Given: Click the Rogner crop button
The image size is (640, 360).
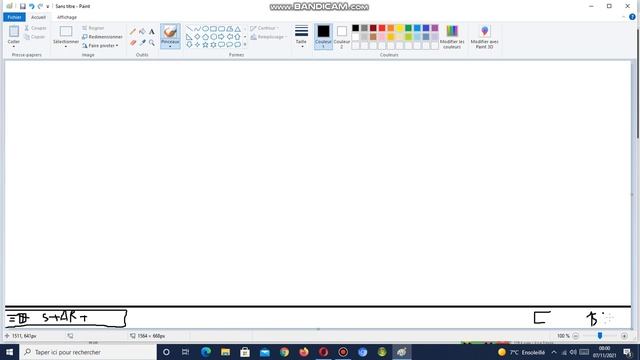Looking at the screenshot, I should 93,28.
